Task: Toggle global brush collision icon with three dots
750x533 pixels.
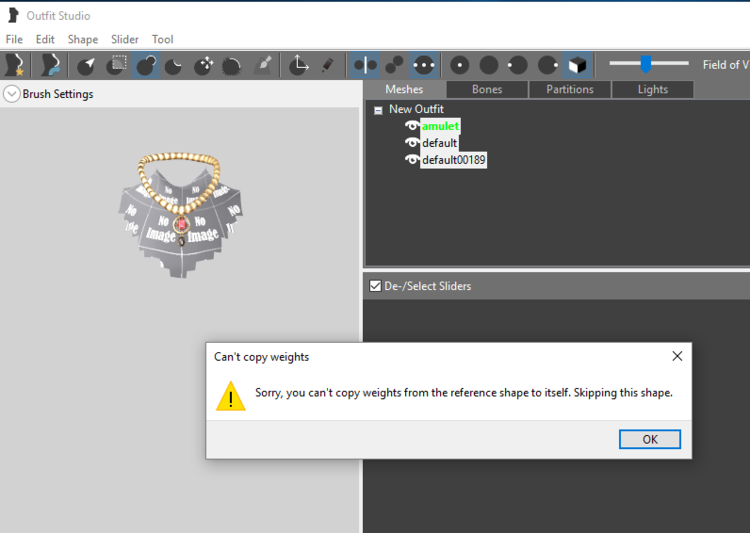Action: (424, 65)
